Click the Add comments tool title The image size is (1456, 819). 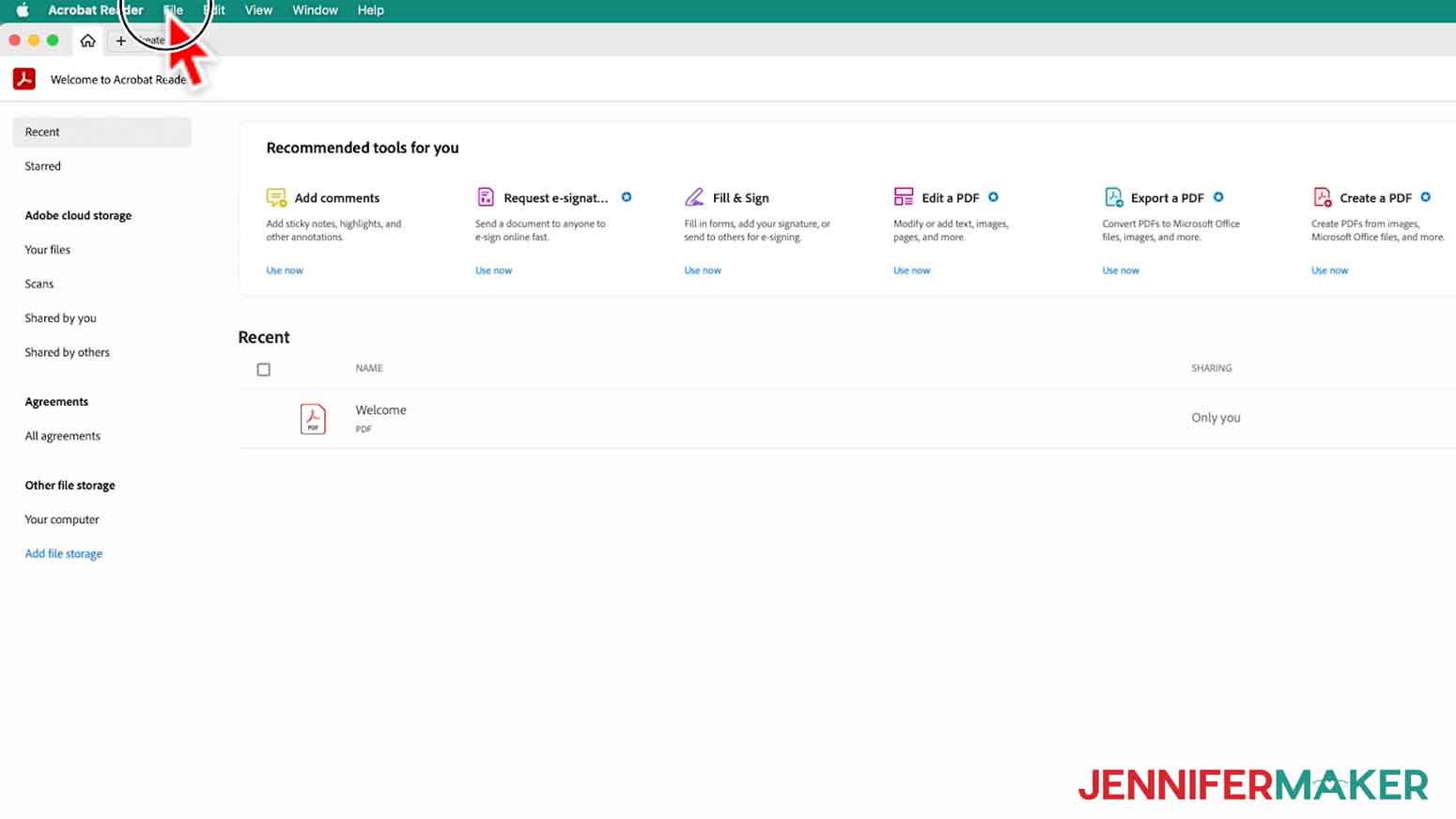pos(337,198)
